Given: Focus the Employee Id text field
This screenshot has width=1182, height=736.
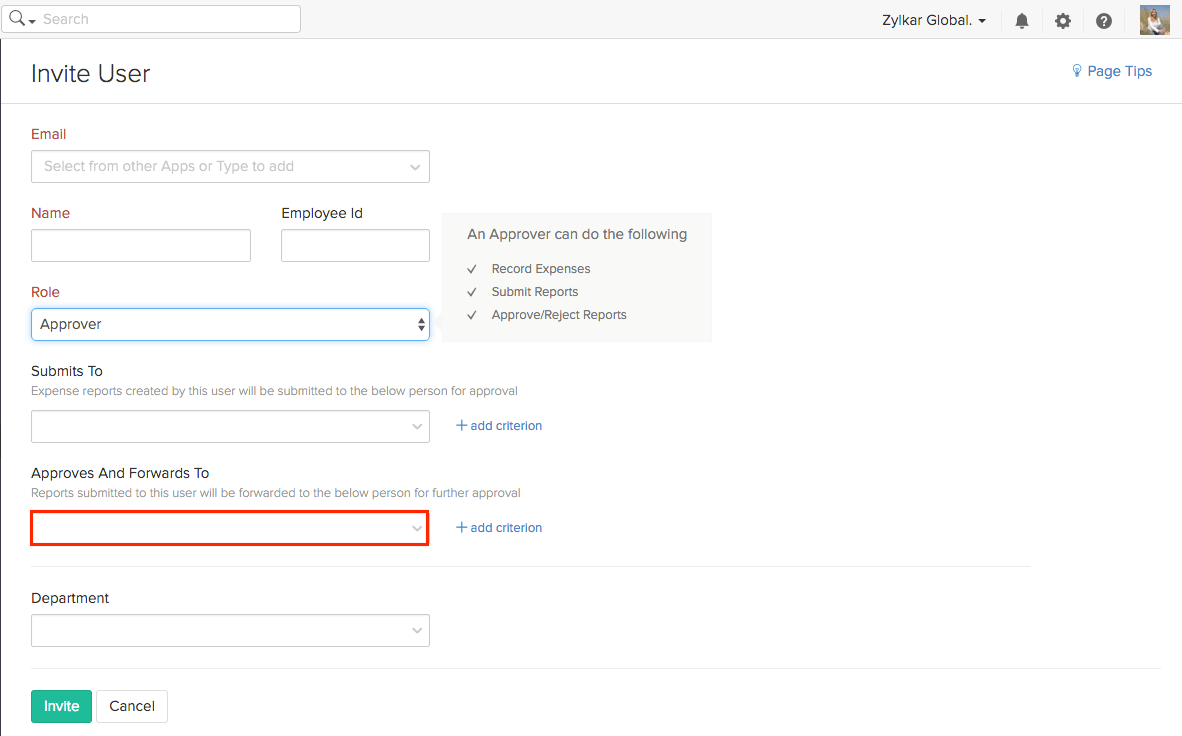Looking at the screenshot, I should pos(355,246).
